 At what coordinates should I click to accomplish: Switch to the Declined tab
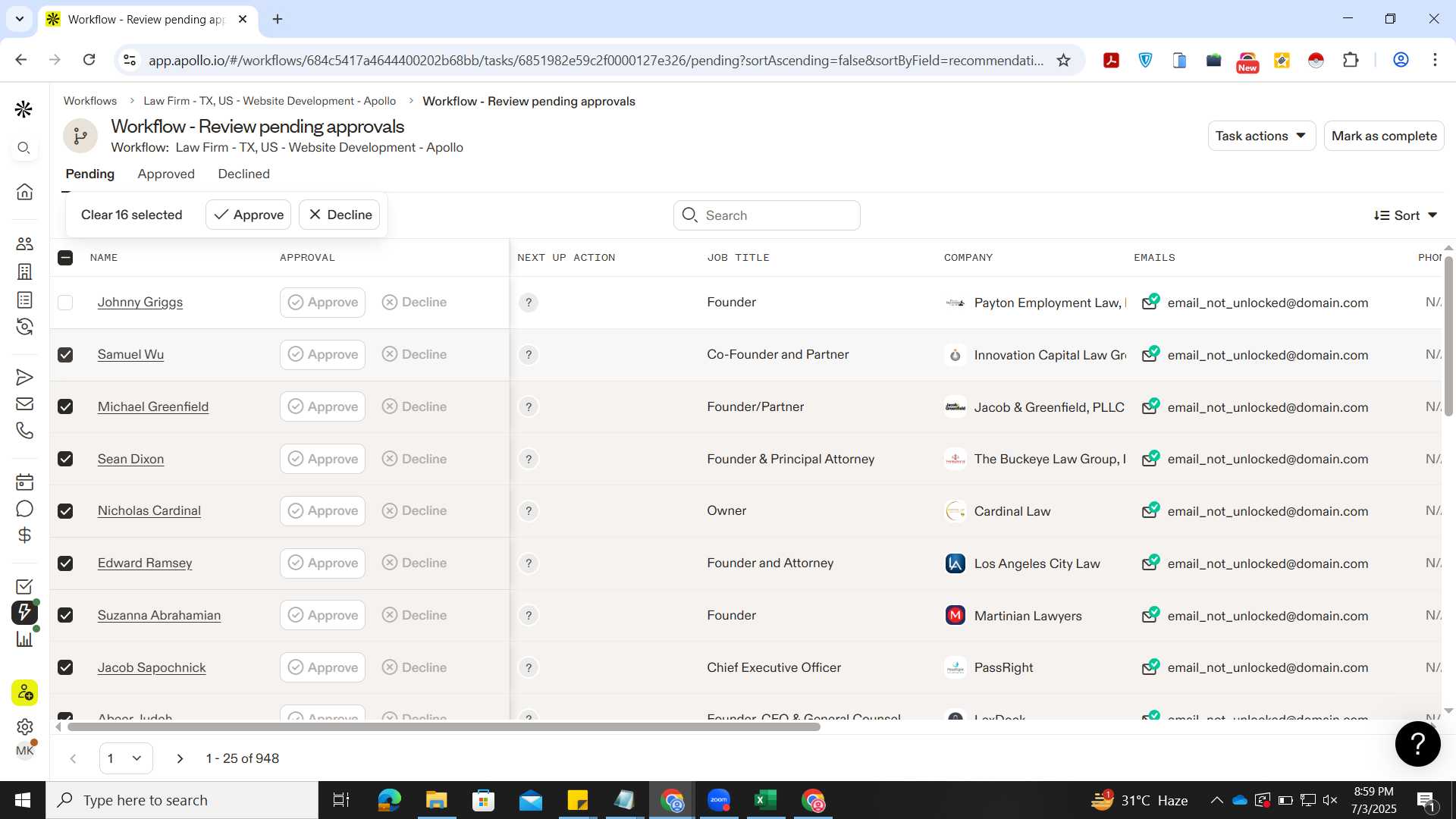[243, 174]
